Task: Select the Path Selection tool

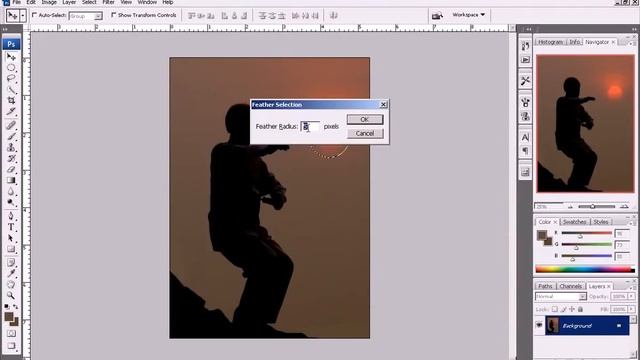Action: pyautogui.click(x=11, y=238)
